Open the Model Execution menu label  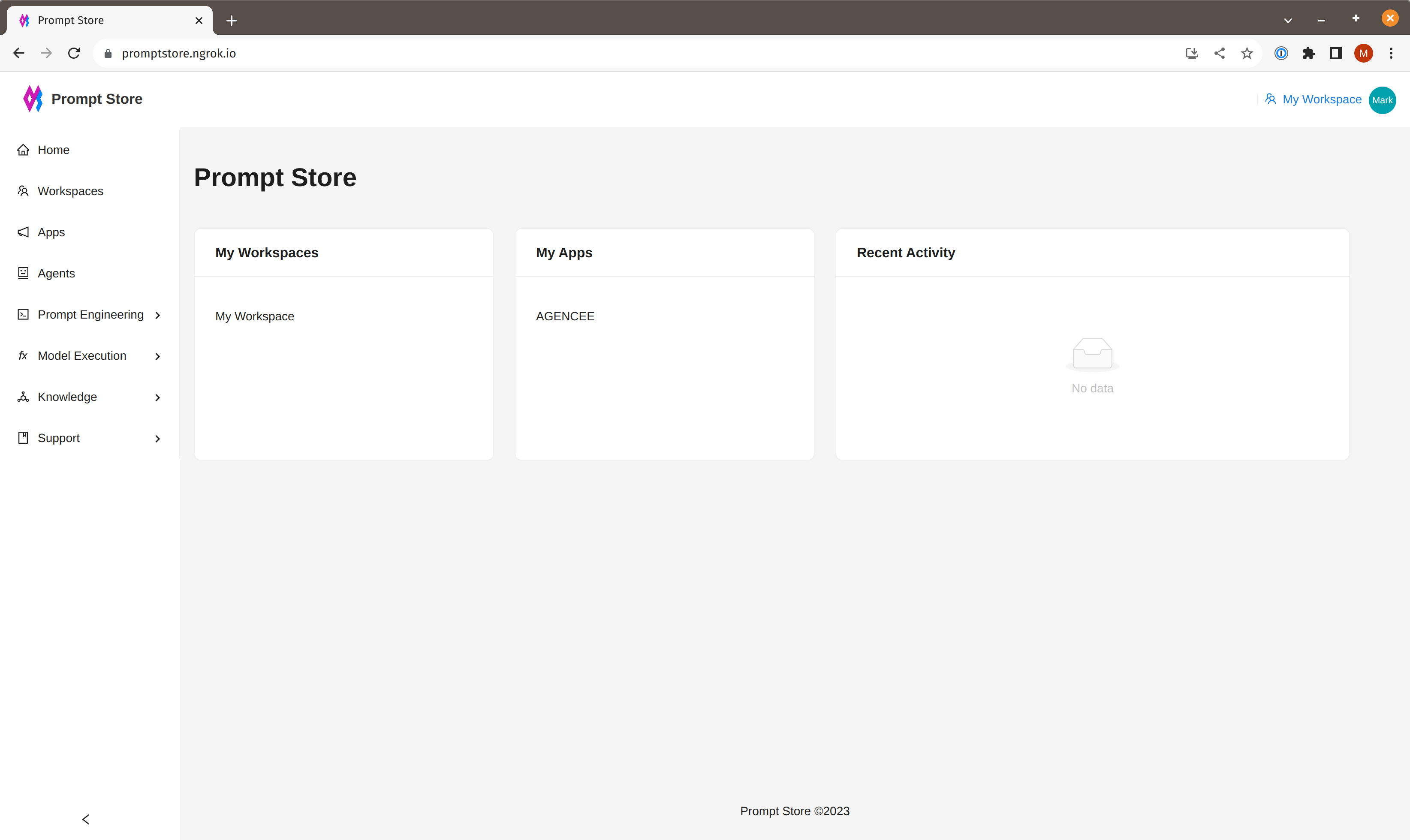click(x=82, y=356)
